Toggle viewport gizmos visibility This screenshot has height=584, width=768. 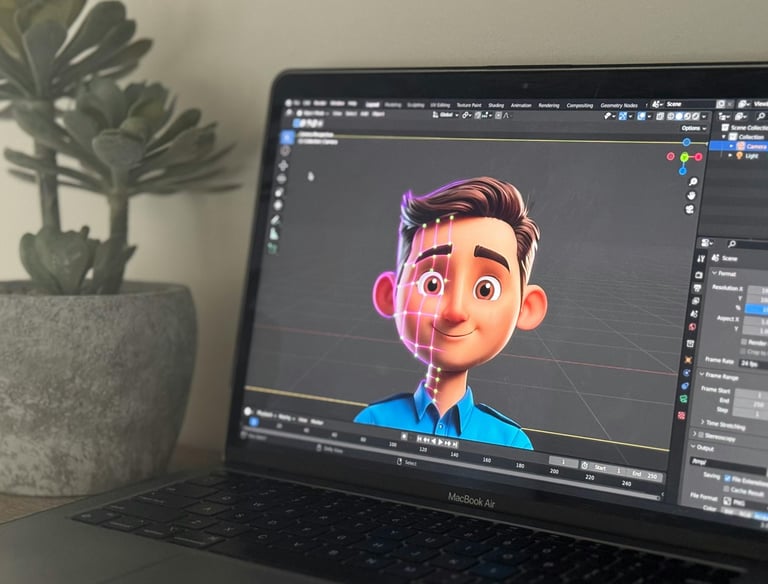click(623, 116)
